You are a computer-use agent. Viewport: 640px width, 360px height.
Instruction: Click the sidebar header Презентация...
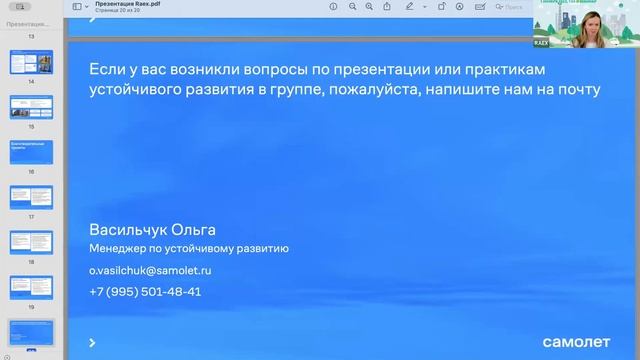tap(28, 24)
